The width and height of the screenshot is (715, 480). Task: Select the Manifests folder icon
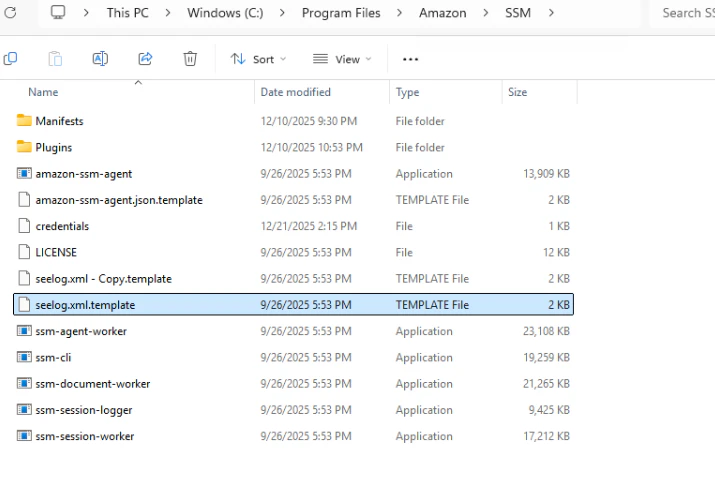[24, 121]
